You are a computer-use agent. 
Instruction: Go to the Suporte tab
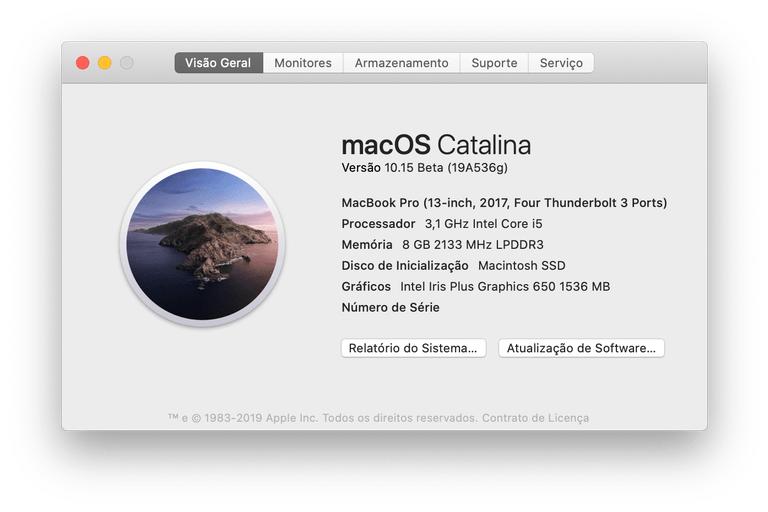click(494, 63)
